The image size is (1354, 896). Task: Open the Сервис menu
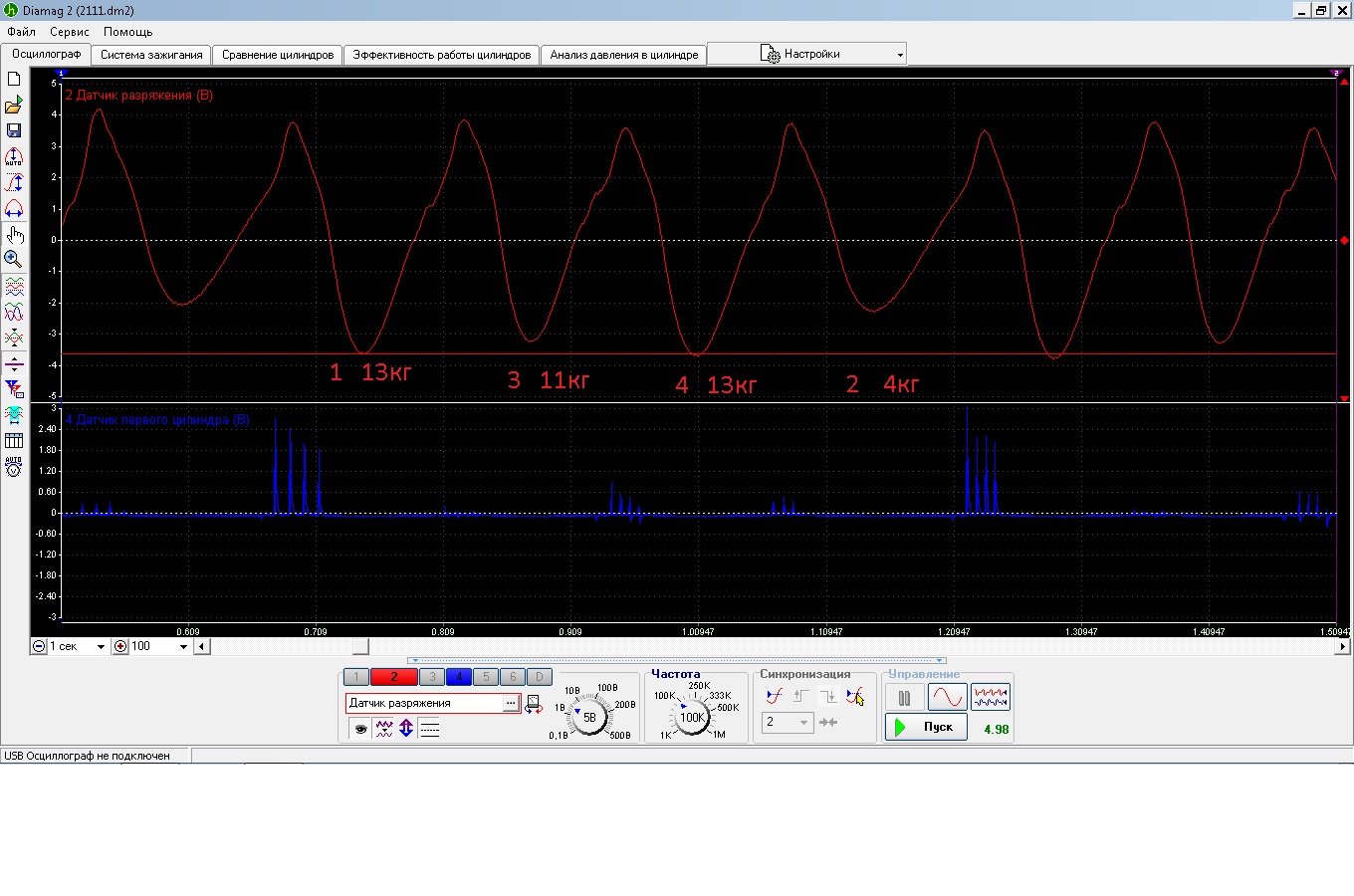click(70, 32)
